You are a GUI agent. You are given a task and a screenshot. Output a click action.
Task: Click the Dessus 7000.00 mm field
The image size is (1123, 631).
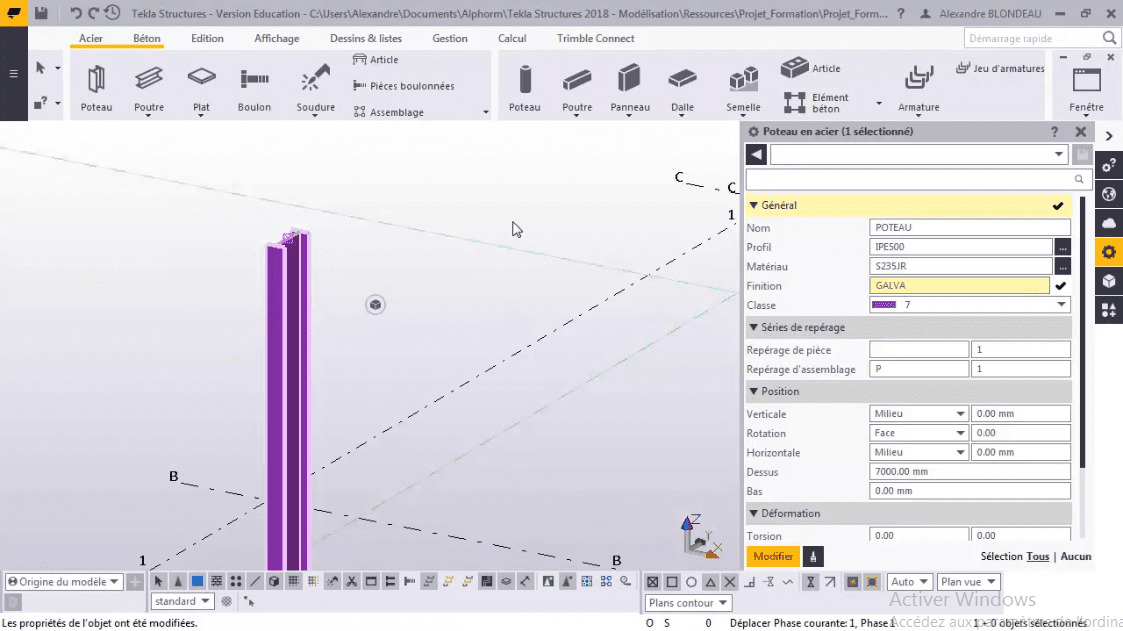tap(970, 472)
